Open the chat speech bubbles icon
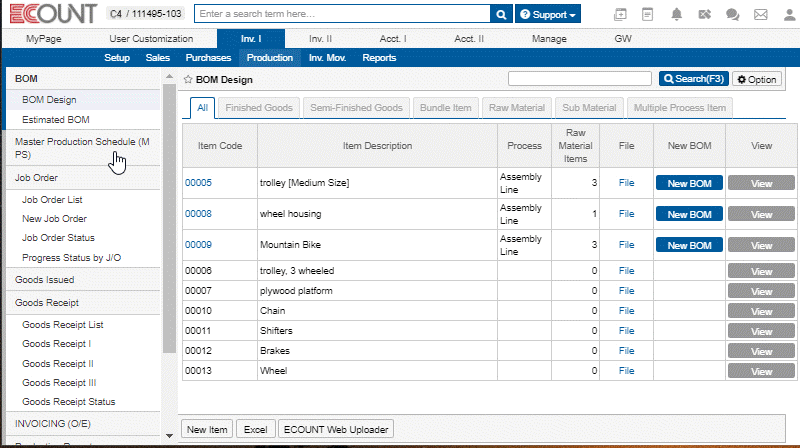This screenshot has width=800, height=448. point(733,14)
